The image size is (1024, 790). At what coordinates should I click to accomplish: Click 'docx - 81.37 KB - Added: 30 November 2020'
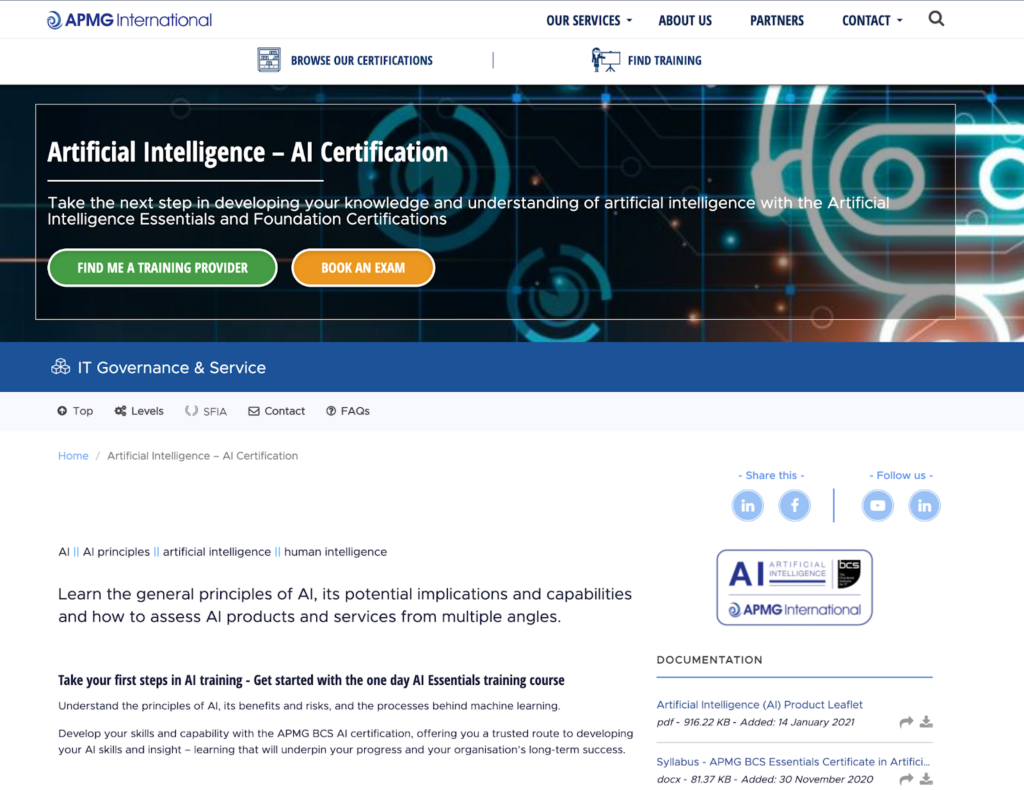click(x=765, y=780)
